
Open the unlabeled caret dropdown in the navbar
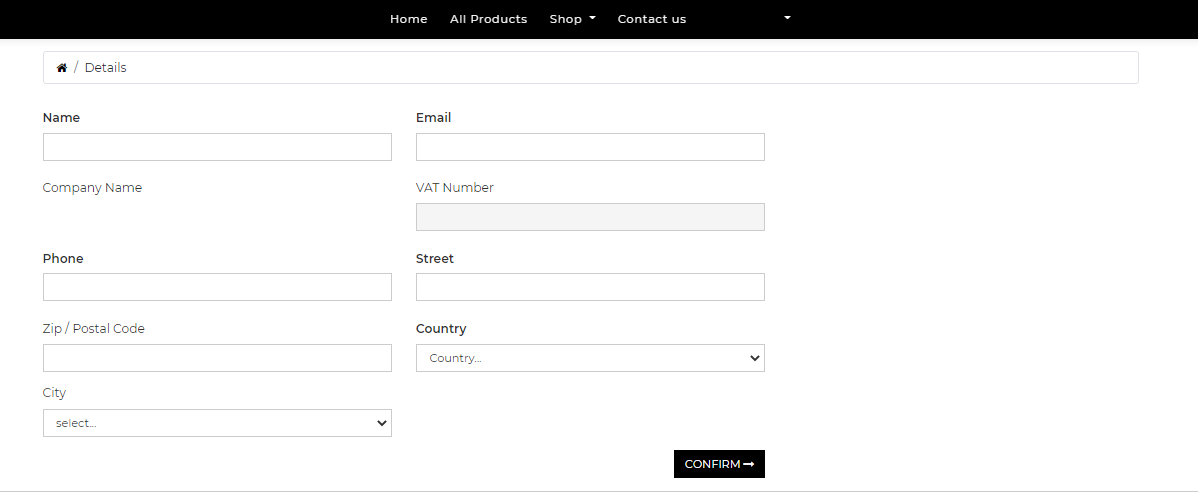pyautogui.click(x=787, y=18)
